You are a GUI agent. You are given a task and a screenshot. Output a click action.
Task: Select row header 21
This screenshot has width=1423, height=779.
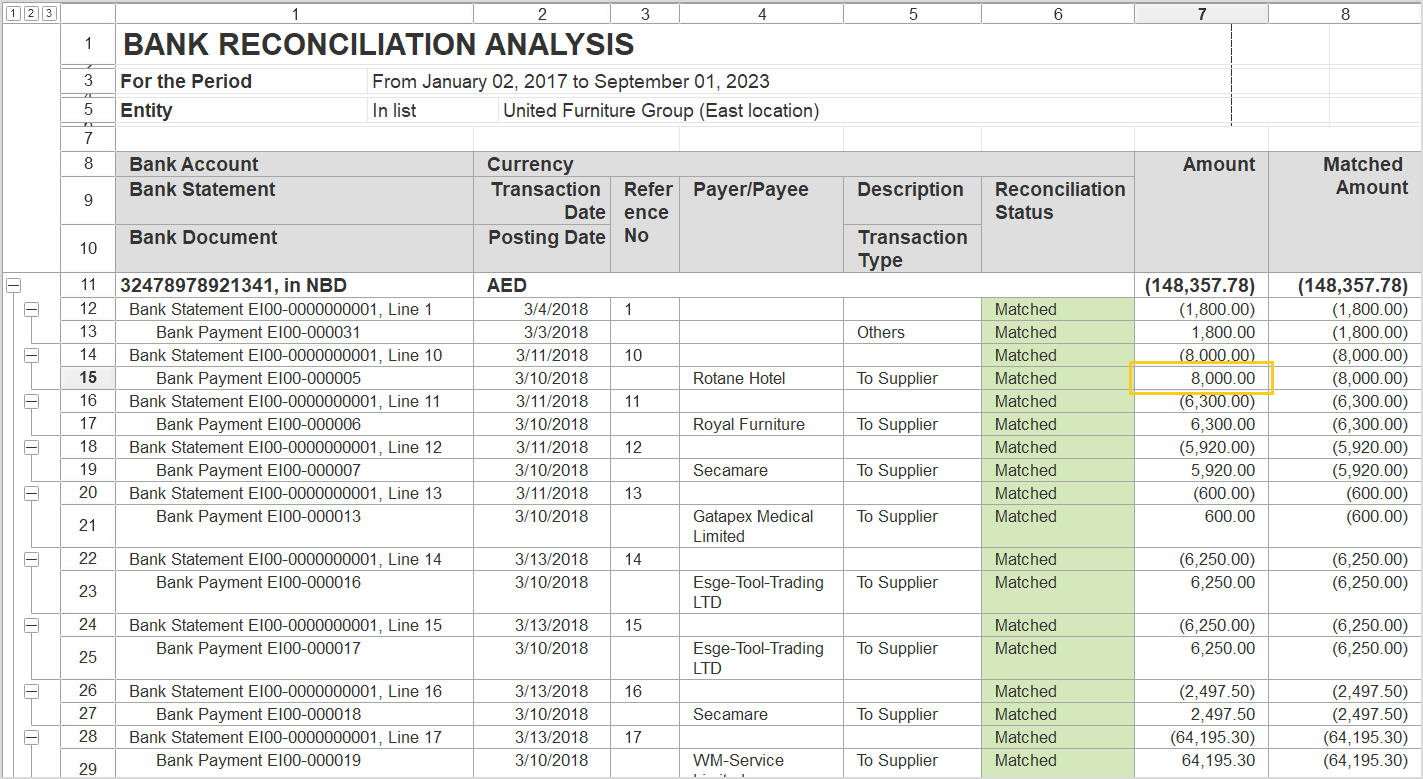click(88, 526)
